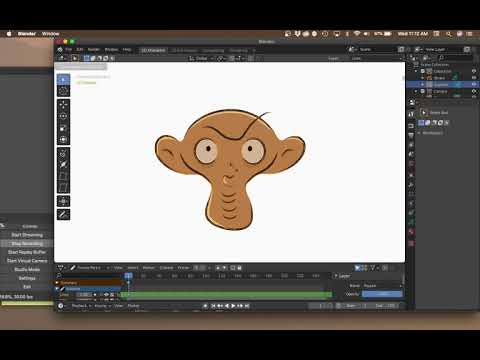Click the play reverse button
Image resolution: width=480 pixels, height=360 pixels.
[227, 306]
